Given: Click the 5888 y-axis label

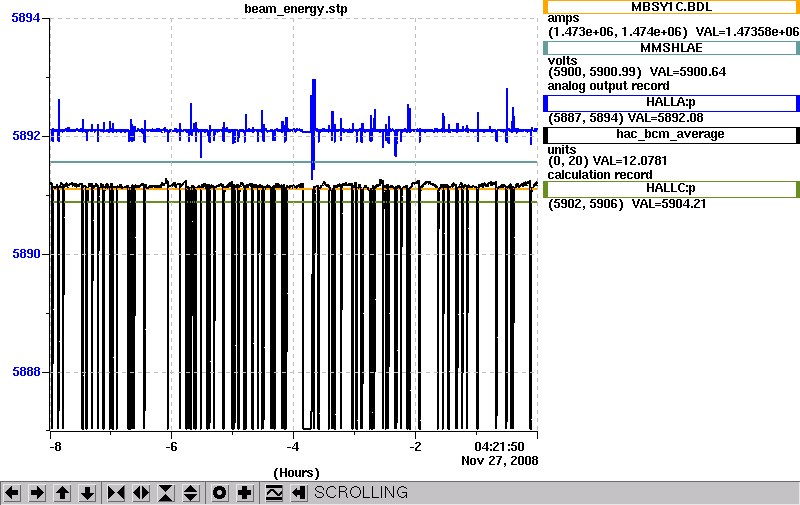Looking at the screenshot, I should point(26,372).
